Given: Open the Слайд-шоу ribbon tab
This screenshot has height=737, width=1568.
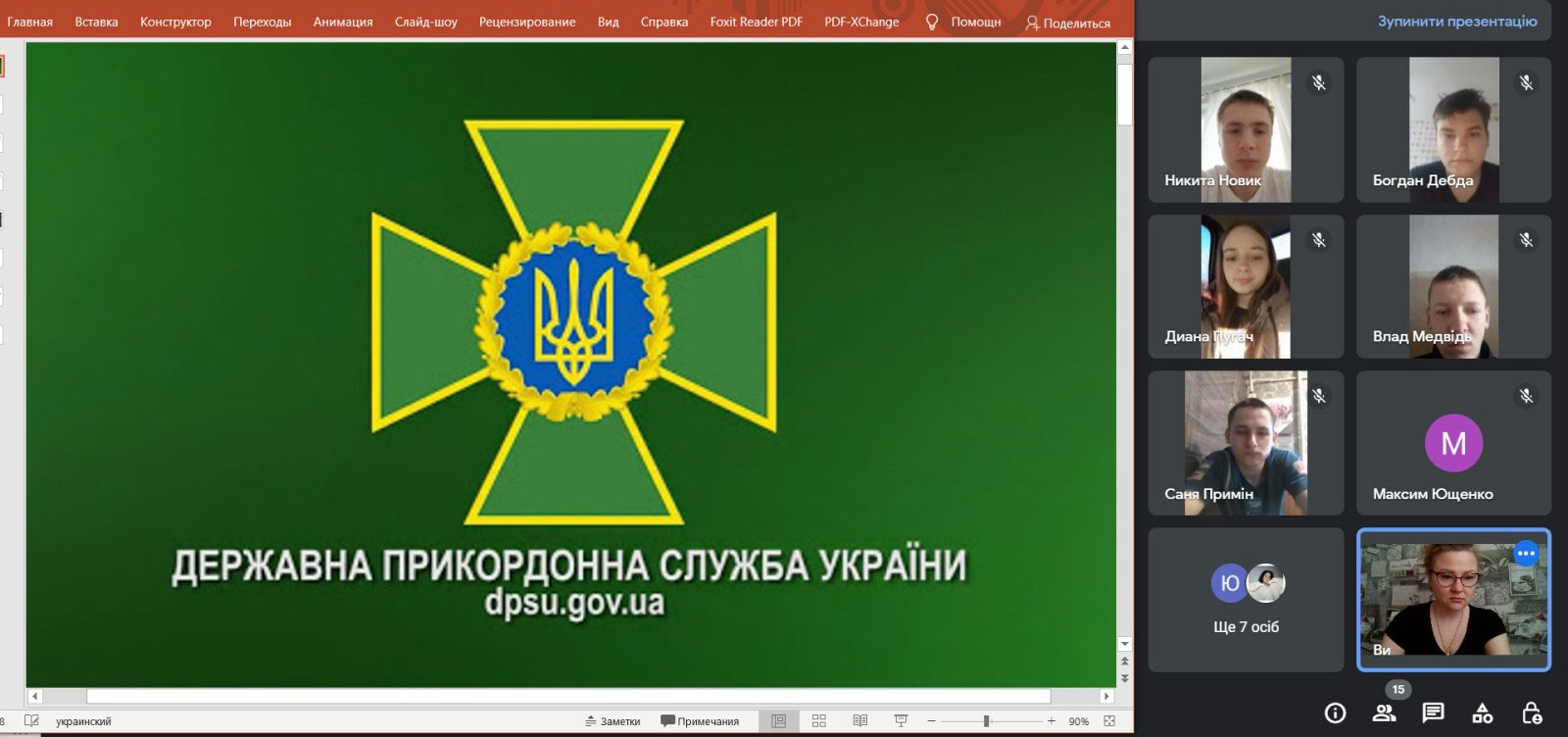Looking at the screenshot, I should click(425, 22).
